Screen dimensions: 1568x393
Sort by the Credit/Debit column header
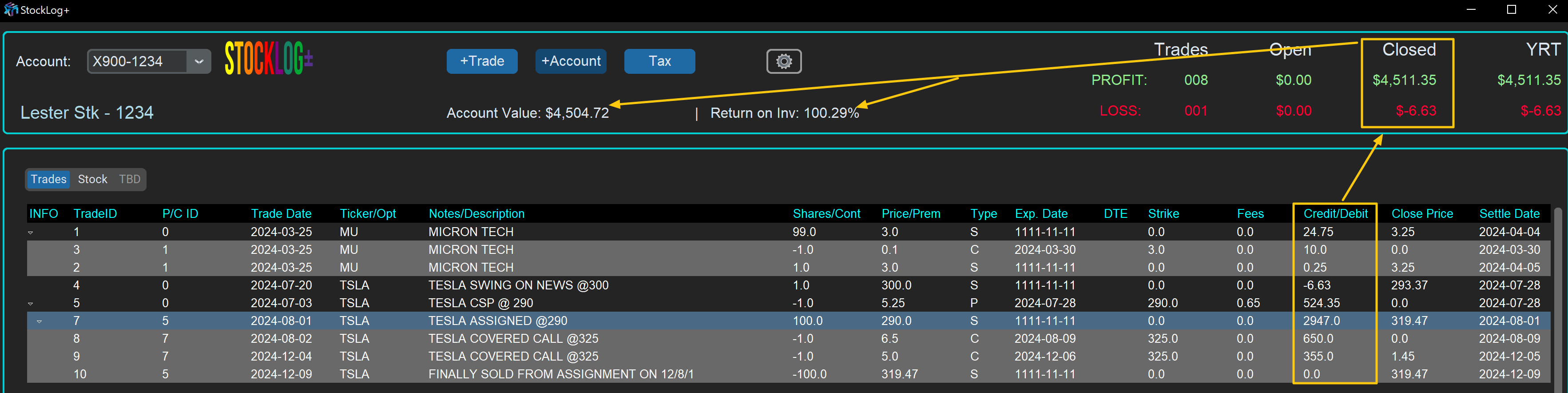tap(1335, 214)
